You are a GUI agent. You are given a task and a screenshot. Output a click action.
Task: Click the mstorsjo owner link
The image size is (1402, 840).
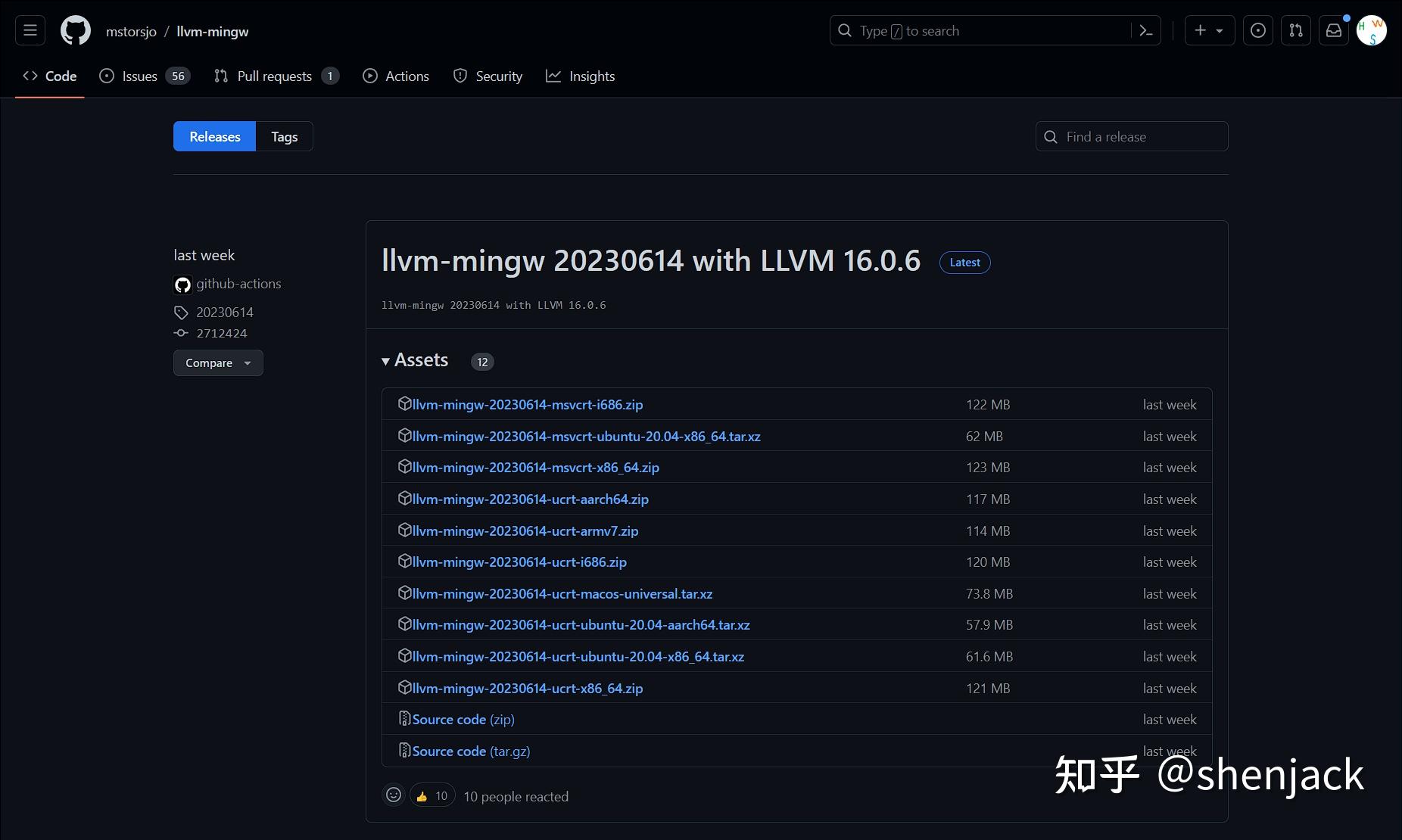pos(131,31)
